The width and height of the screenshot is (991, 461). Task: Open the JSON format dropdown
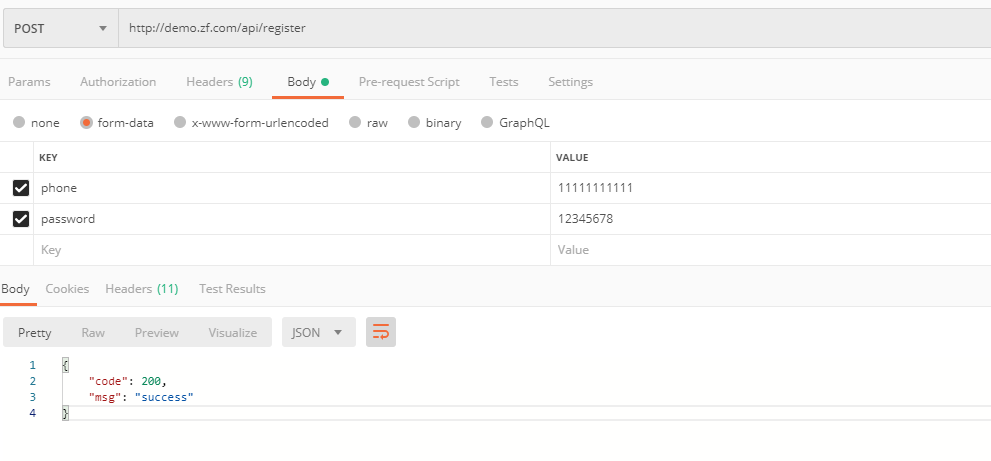click(319, 332)
